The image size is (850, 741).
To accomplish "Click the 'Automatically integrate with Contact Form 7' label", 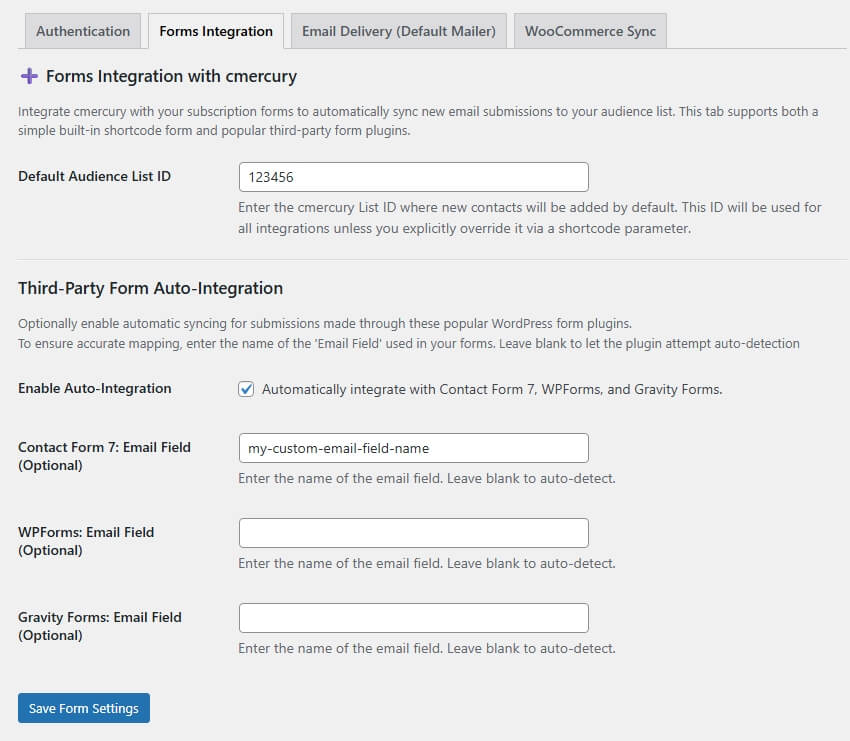I will tap(491, 389).
